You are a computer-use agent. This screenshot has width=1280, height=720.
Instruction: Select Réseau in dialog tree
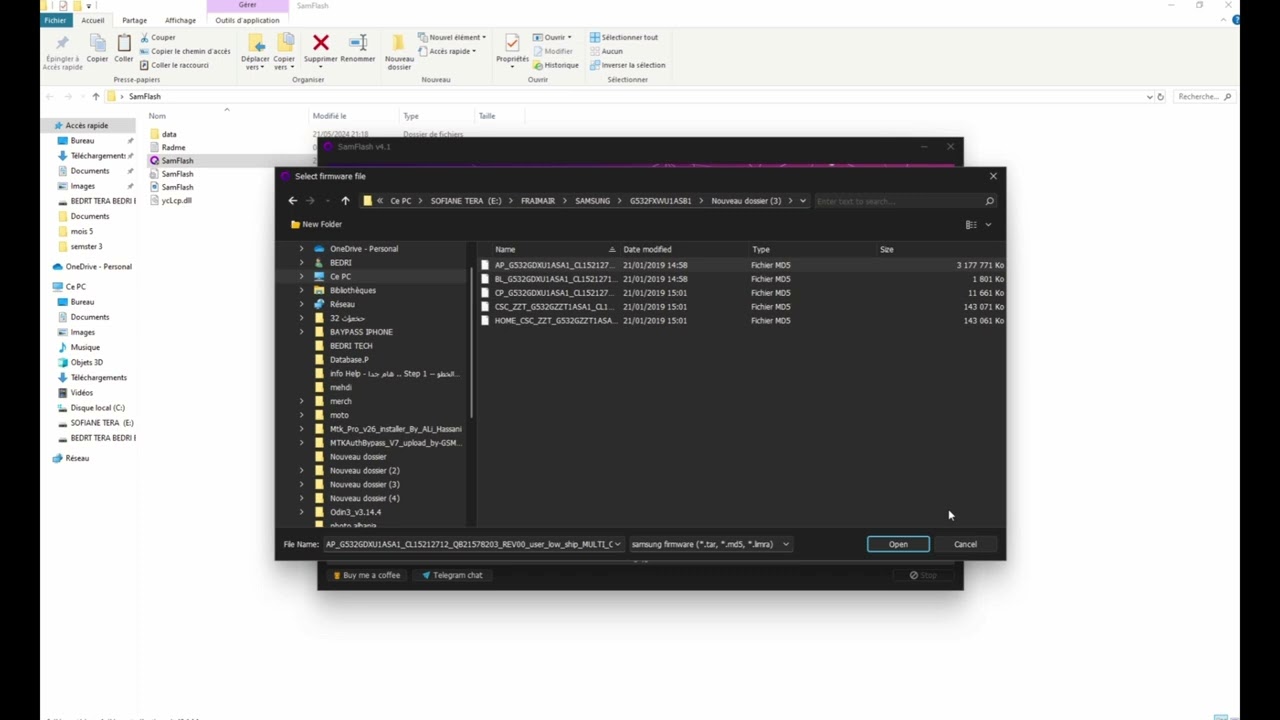pyautogui.click(x=342, y=304)
